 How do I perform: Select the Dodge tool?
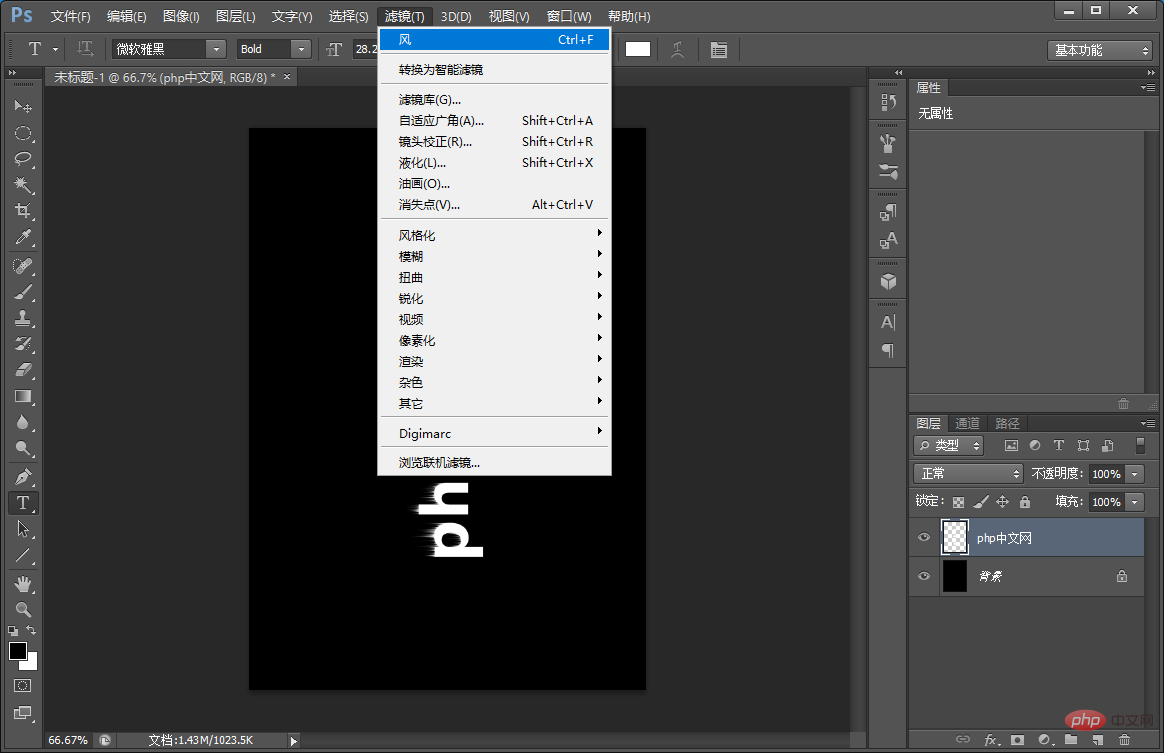23,448
